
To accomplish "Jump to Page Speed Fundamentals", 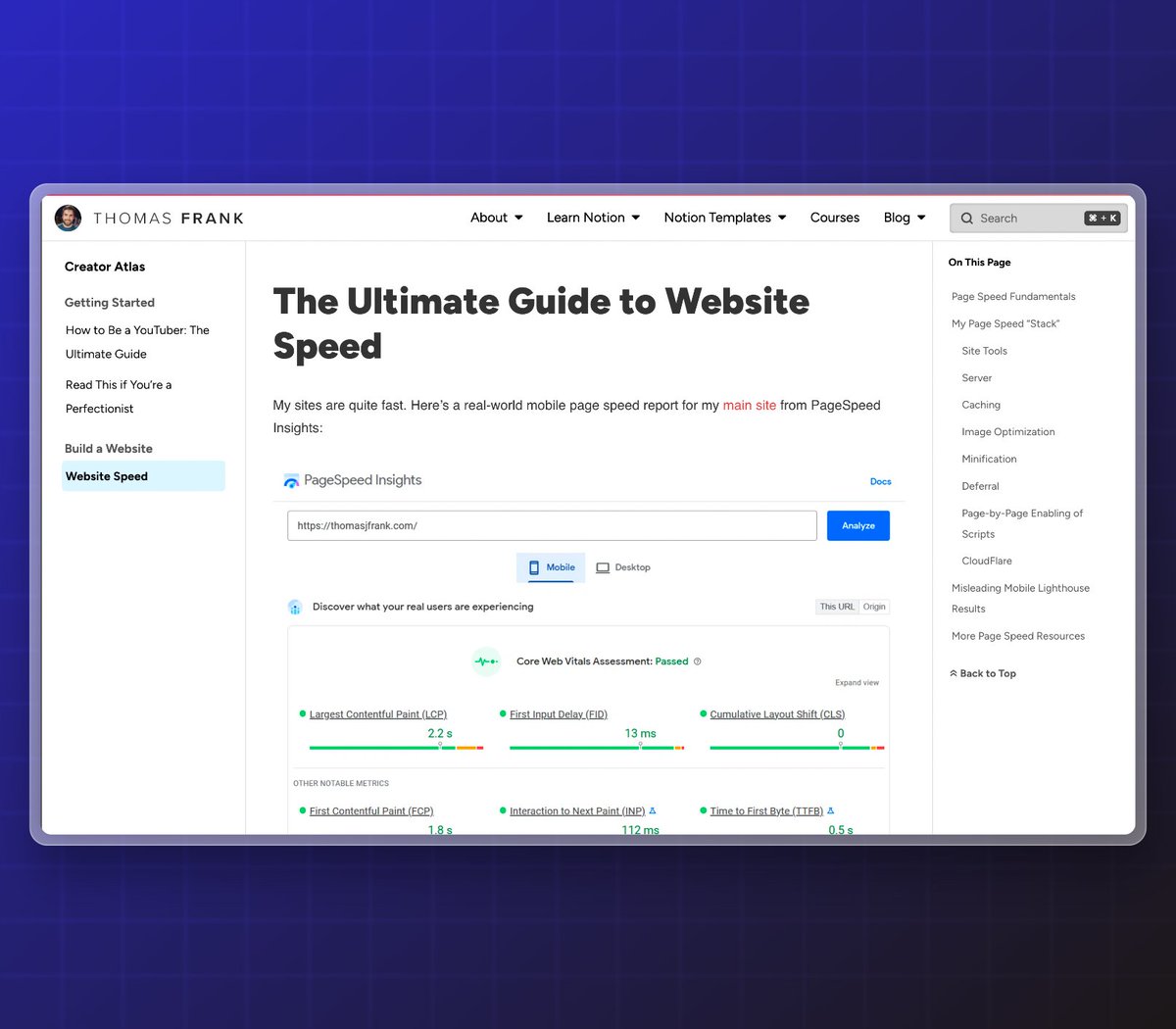I will click(x=1013, y=296).
